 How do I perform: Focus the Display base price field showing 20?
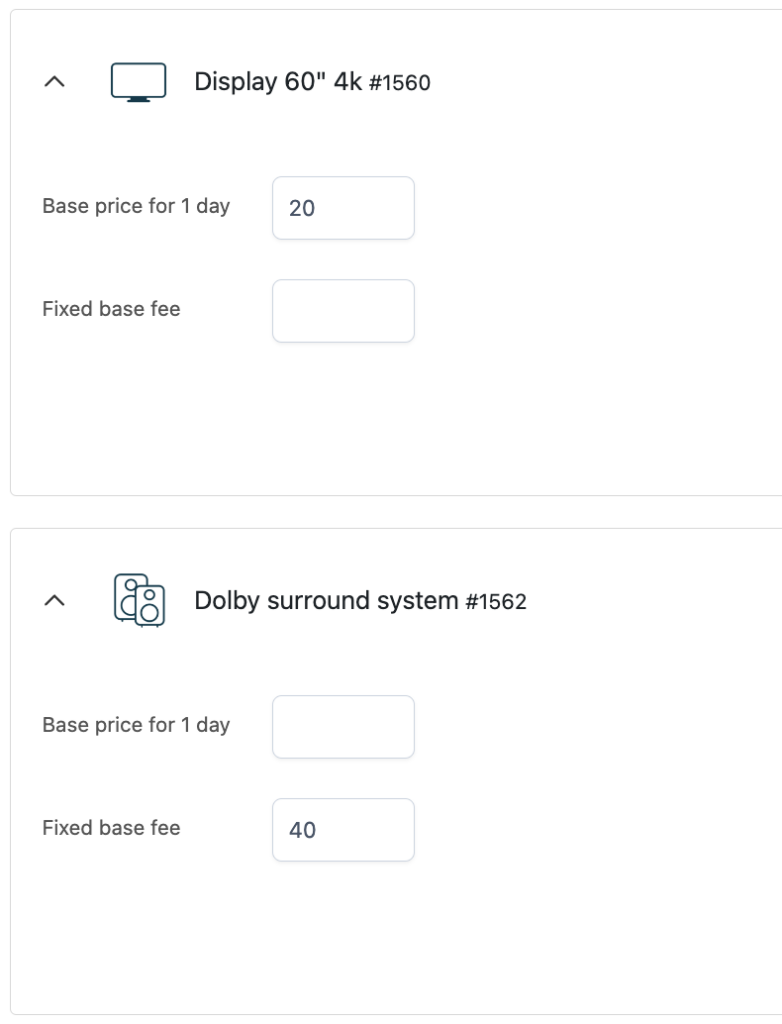(x=343, y=208)
